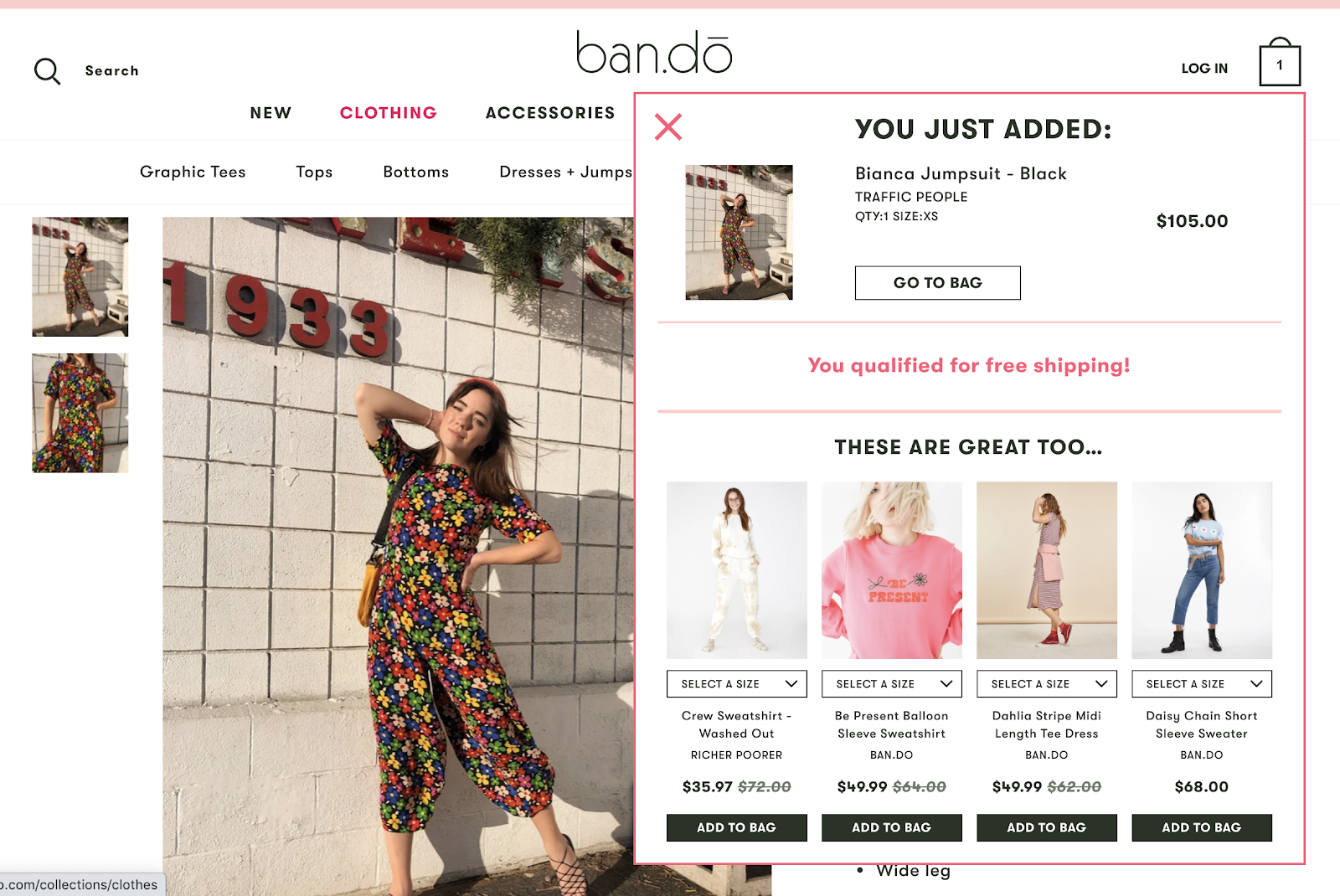The width and height of the screenshot is (1340, 896).
Task: Click the ban.do logo
Action: click(654, 52)
